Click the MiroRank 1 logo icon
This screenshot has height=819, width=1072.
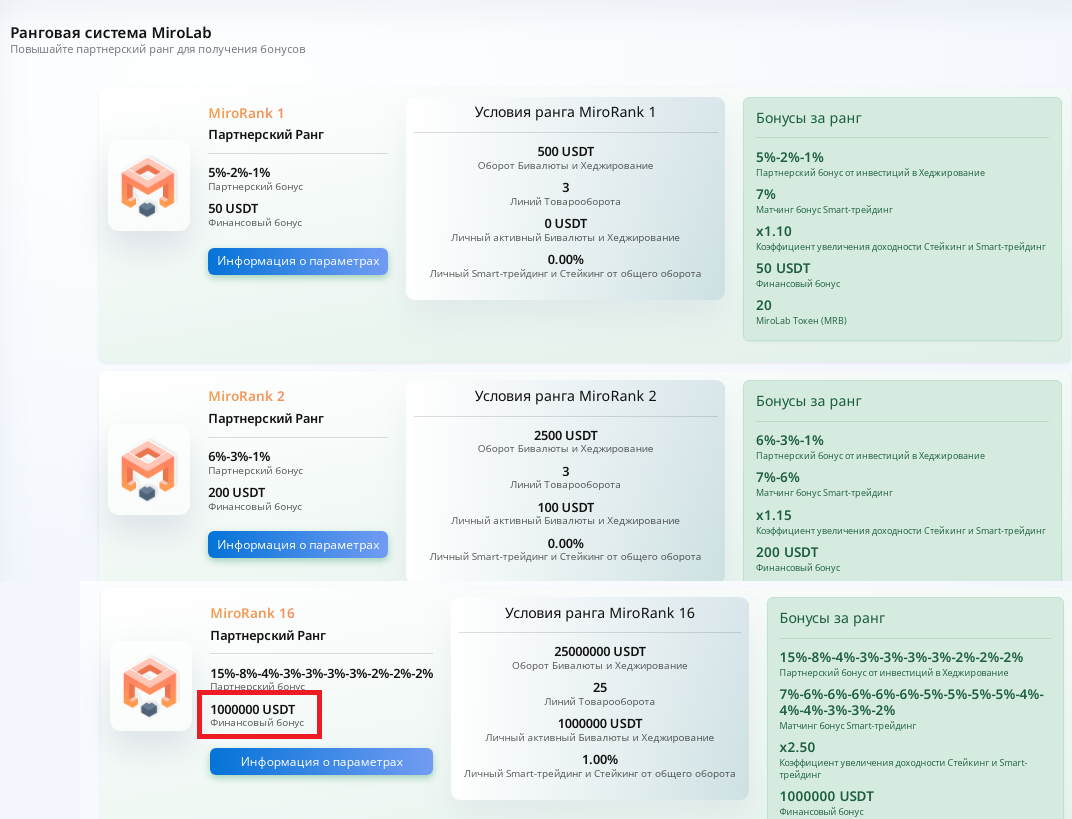click(x=148, y=186)
